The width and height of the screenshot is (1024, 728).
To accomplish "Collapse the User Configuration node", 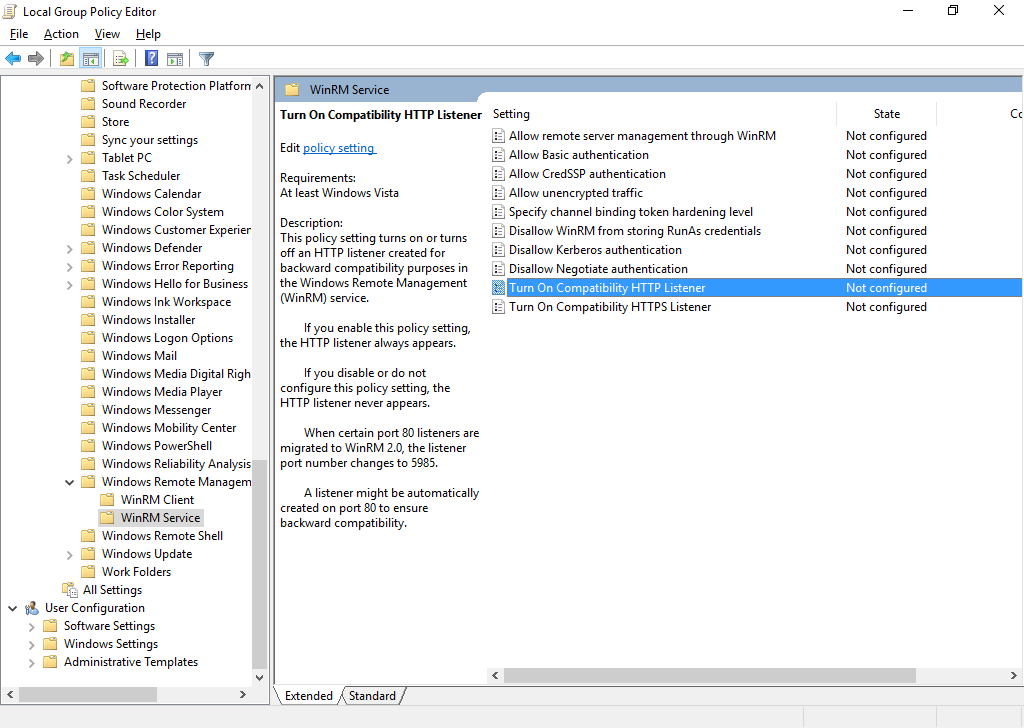I will tap(12, 609).
